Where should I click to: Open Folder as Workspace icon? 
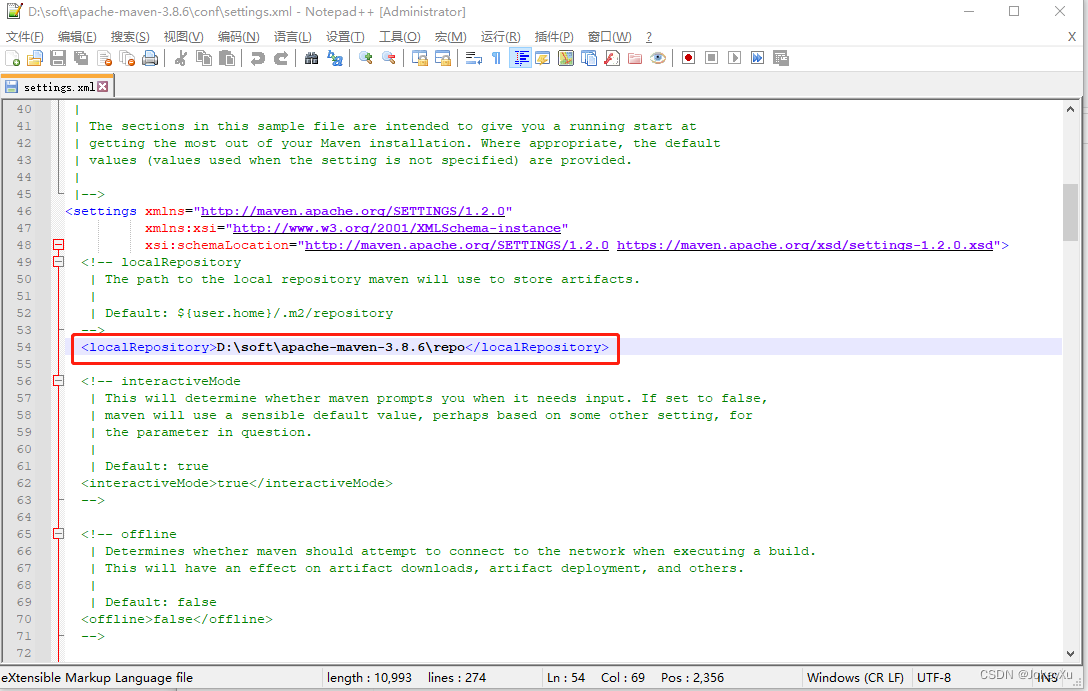[x=634, y=58]
